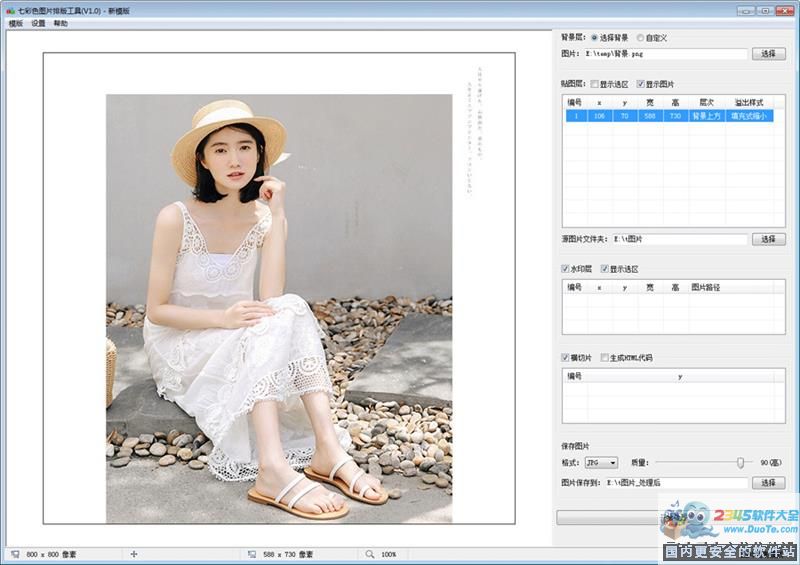Screen dimensions: 800x565
Task: Click 选择 button beside 源图片文件夹
Action: point(768,239)
